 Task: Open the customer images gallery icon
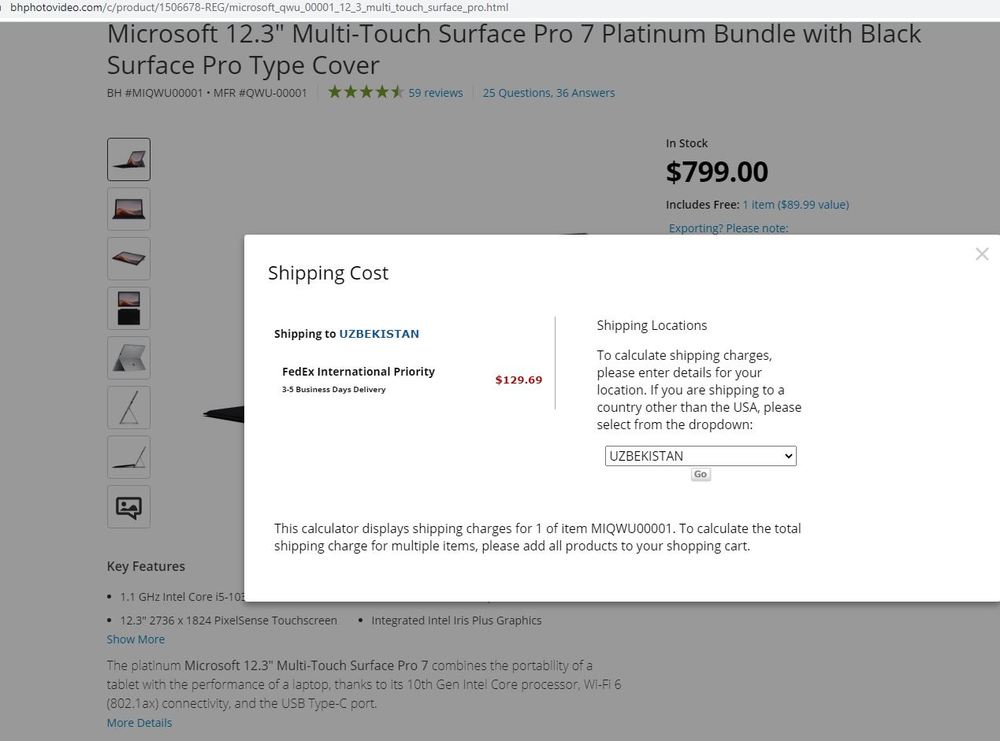click(128, 507)
